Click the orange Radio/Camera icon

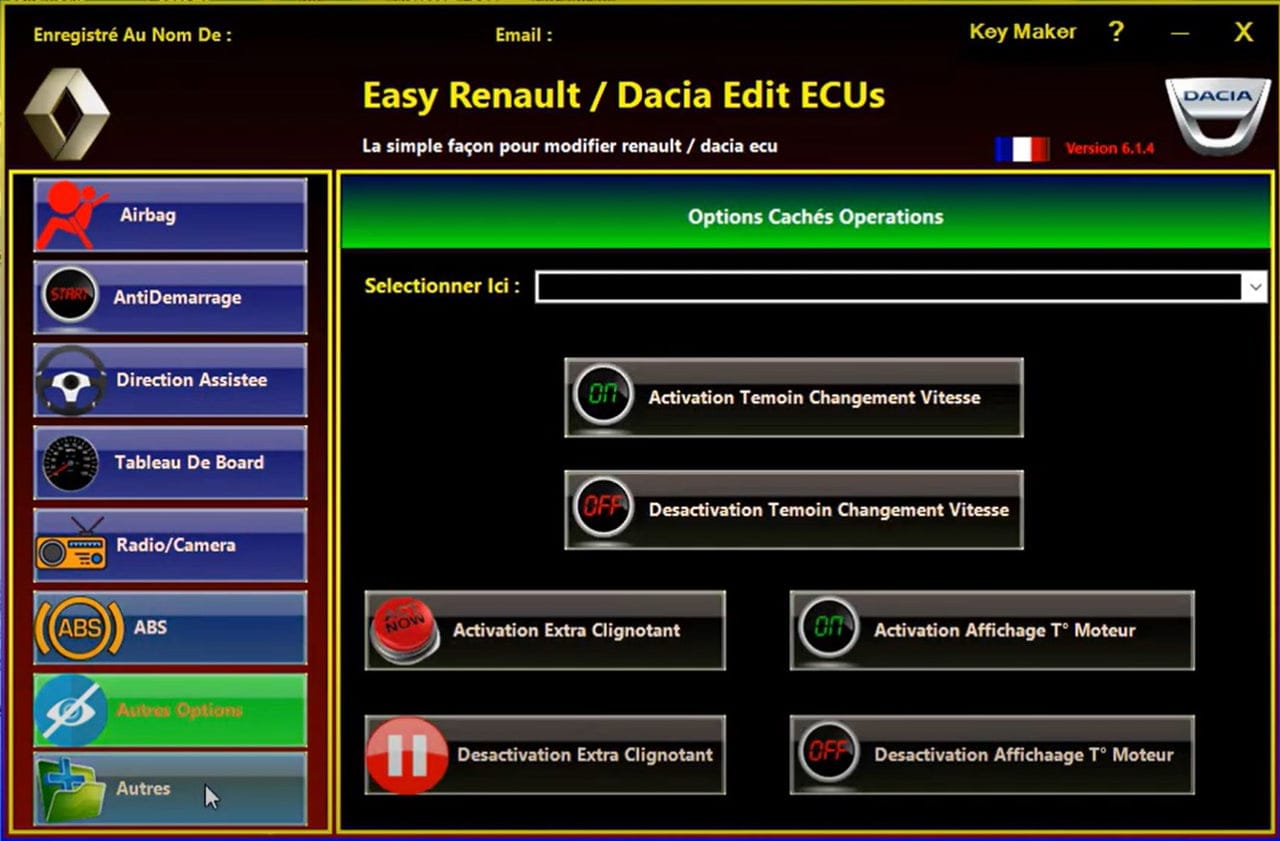pos(71,546)
